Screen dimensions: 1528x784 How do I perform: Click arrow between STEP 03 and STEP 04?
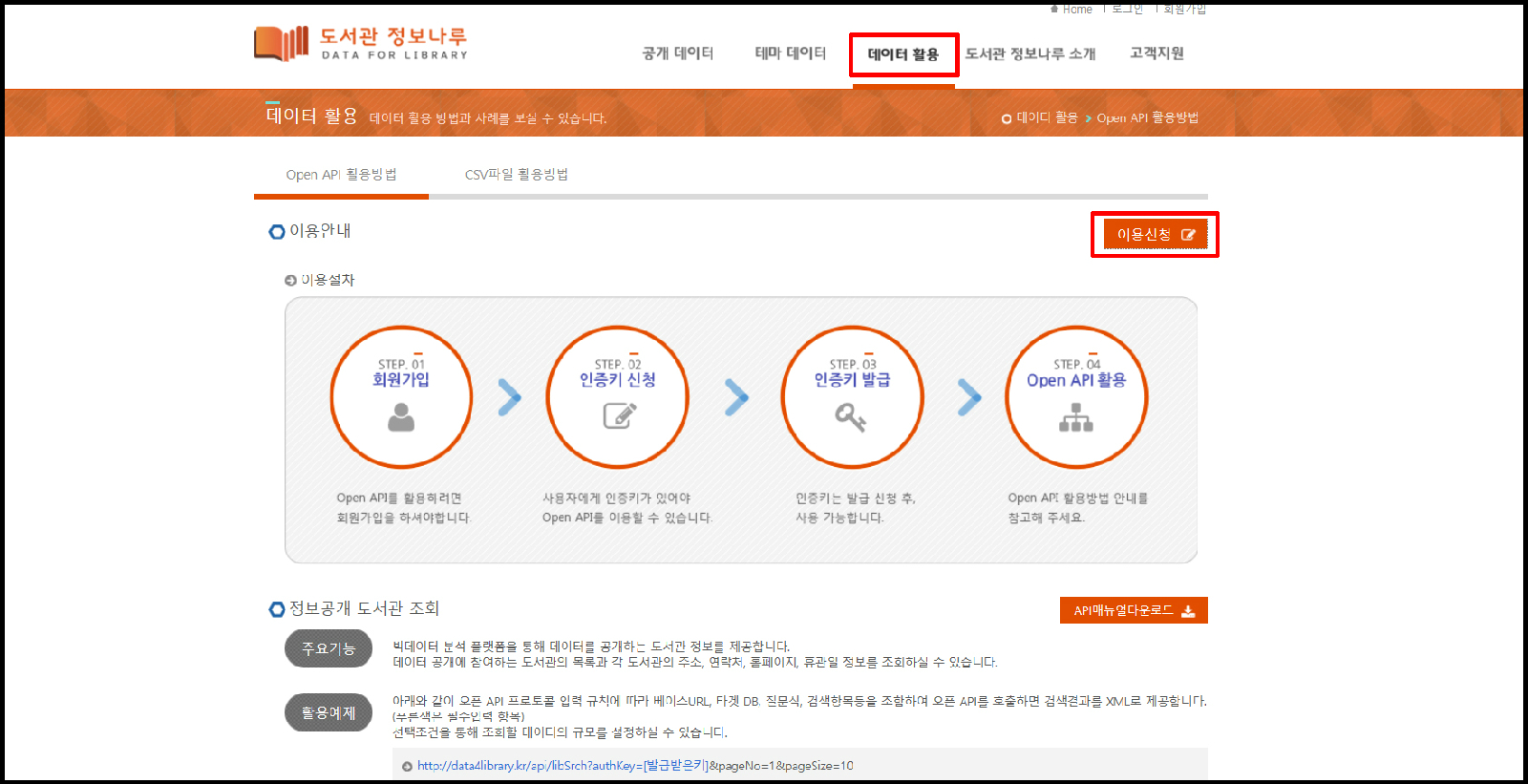(969, 397)
